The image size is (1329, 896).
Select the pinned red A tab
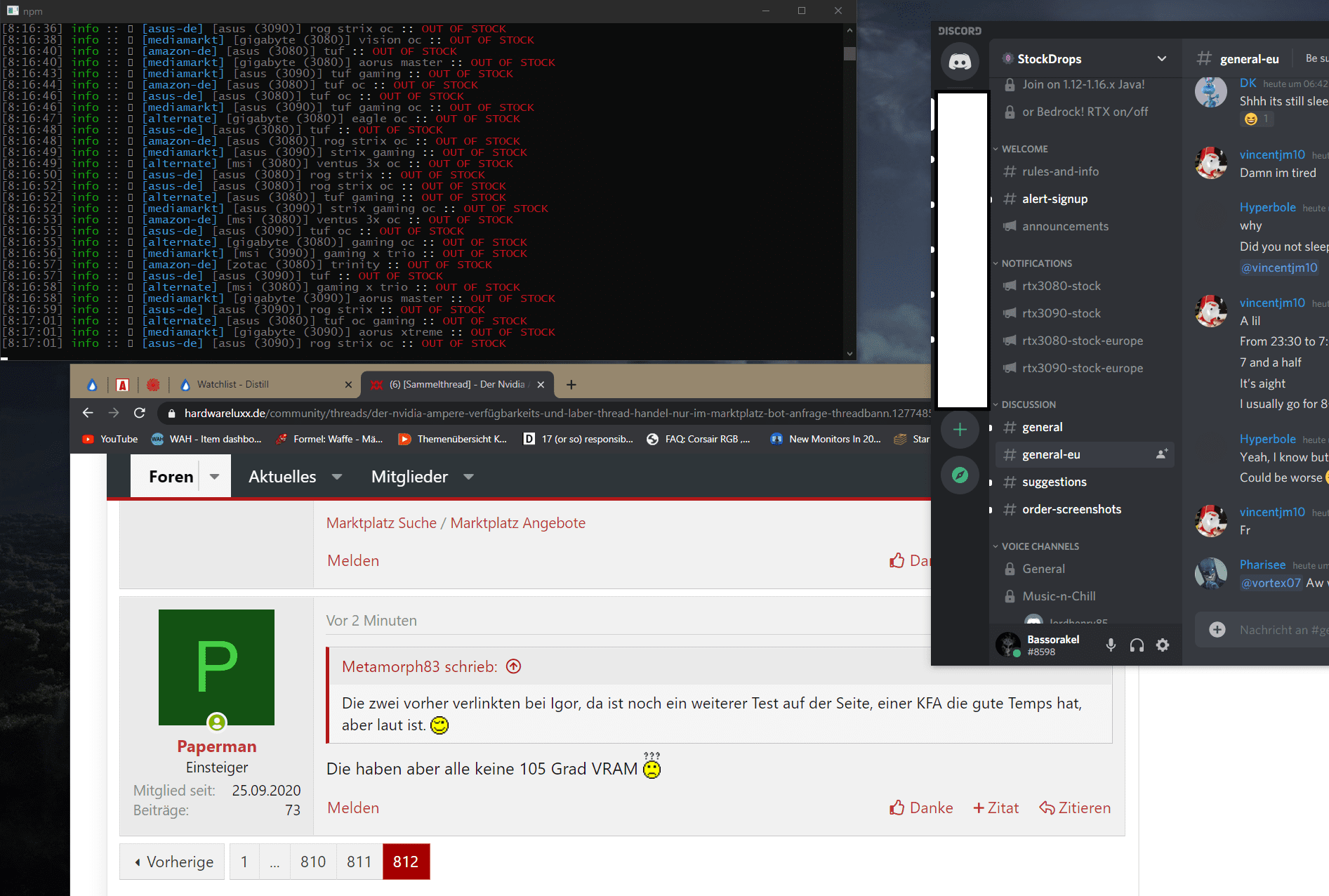point(123,384)
